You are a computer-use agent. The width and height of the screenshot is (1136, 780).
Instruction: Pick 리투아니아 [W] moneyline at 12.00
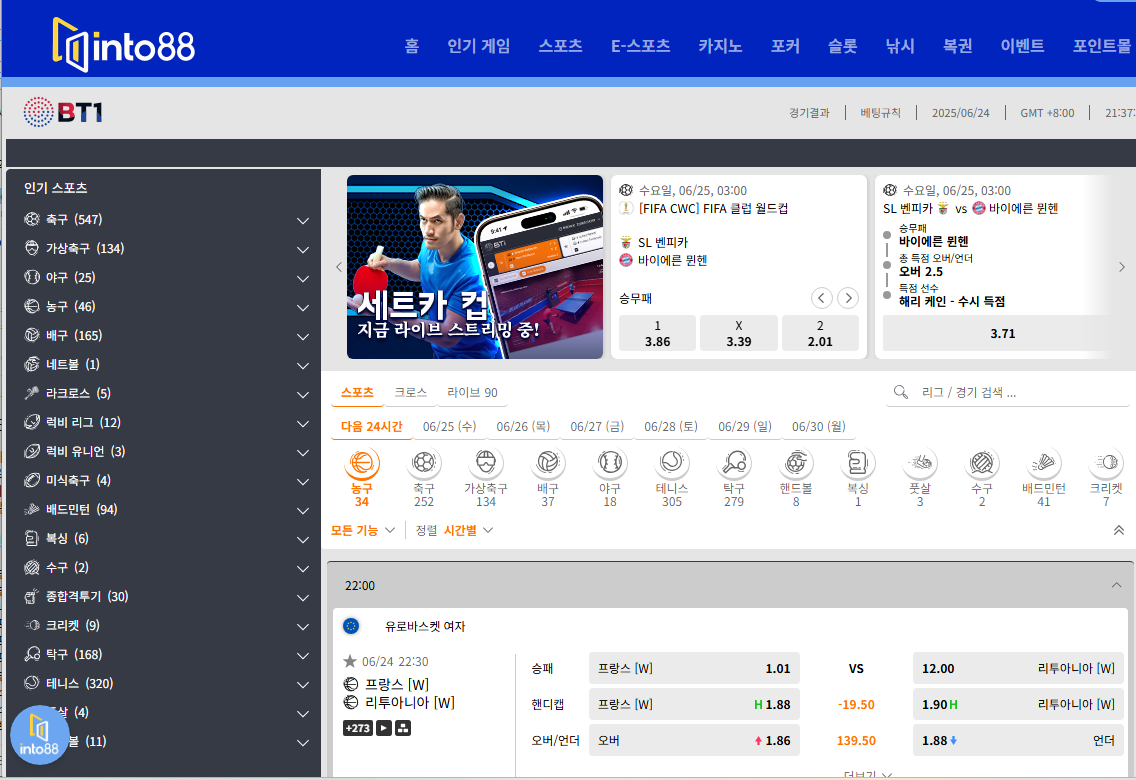pos(1018,668)
